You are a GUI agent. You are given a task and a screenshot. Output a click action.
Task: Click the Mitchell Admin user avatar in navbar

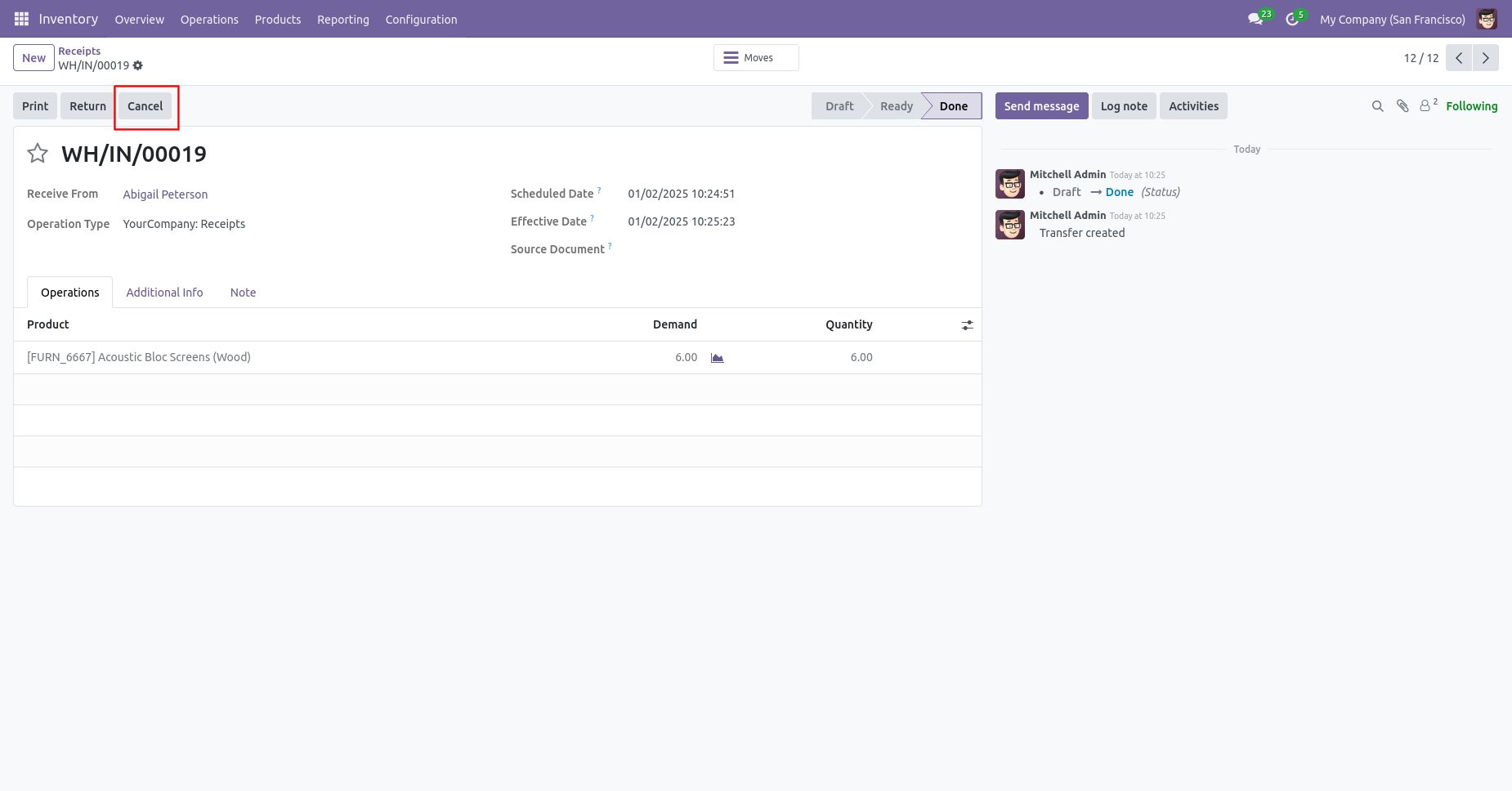(x=1487, y=19)
